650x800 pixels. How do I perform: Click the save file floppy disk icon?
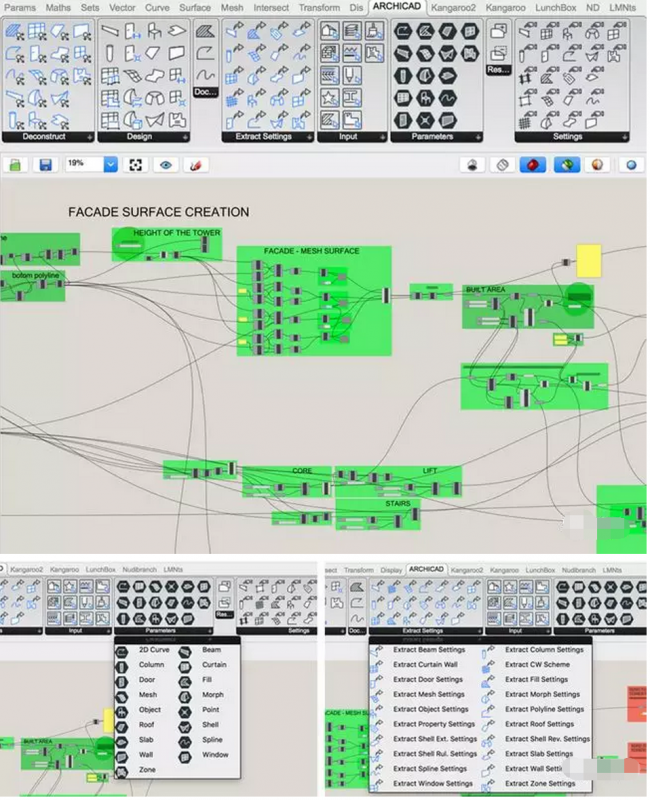point(45,164)
